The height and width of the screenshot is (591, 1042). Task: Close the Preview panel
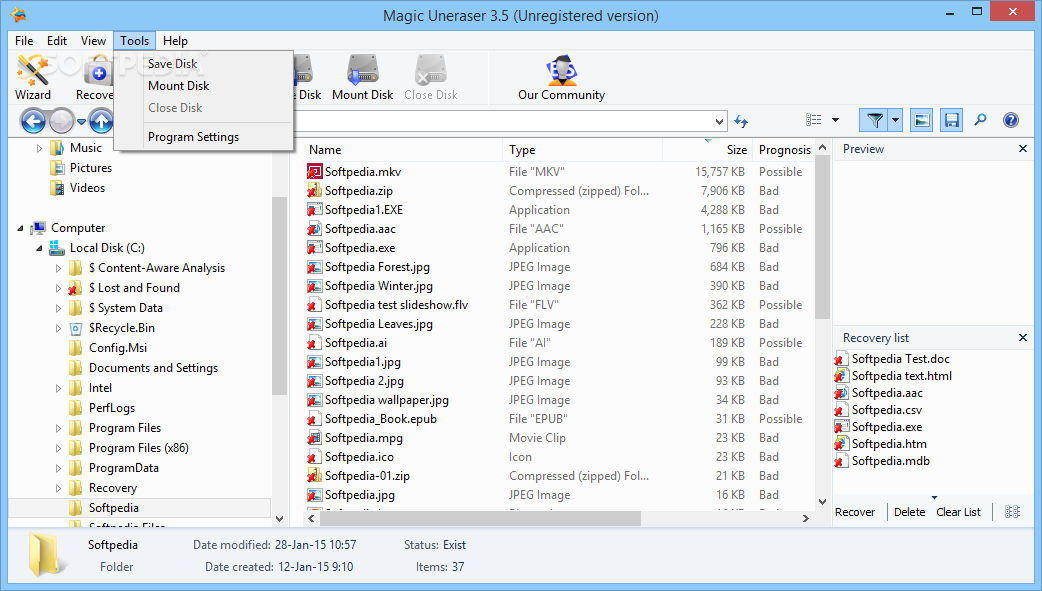point(1023,149)
